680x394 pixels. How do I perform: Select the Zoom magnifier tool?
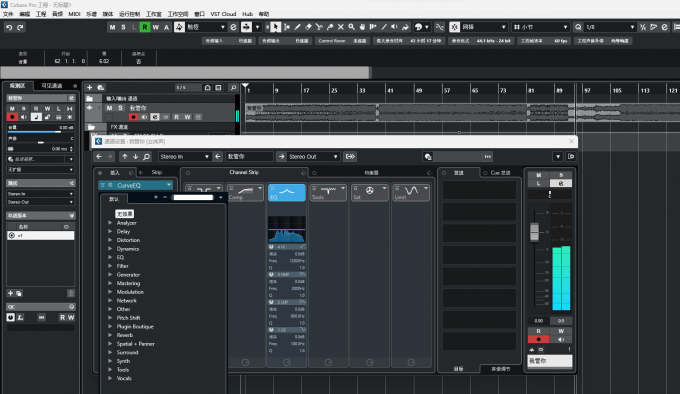(x=352, y=27)
